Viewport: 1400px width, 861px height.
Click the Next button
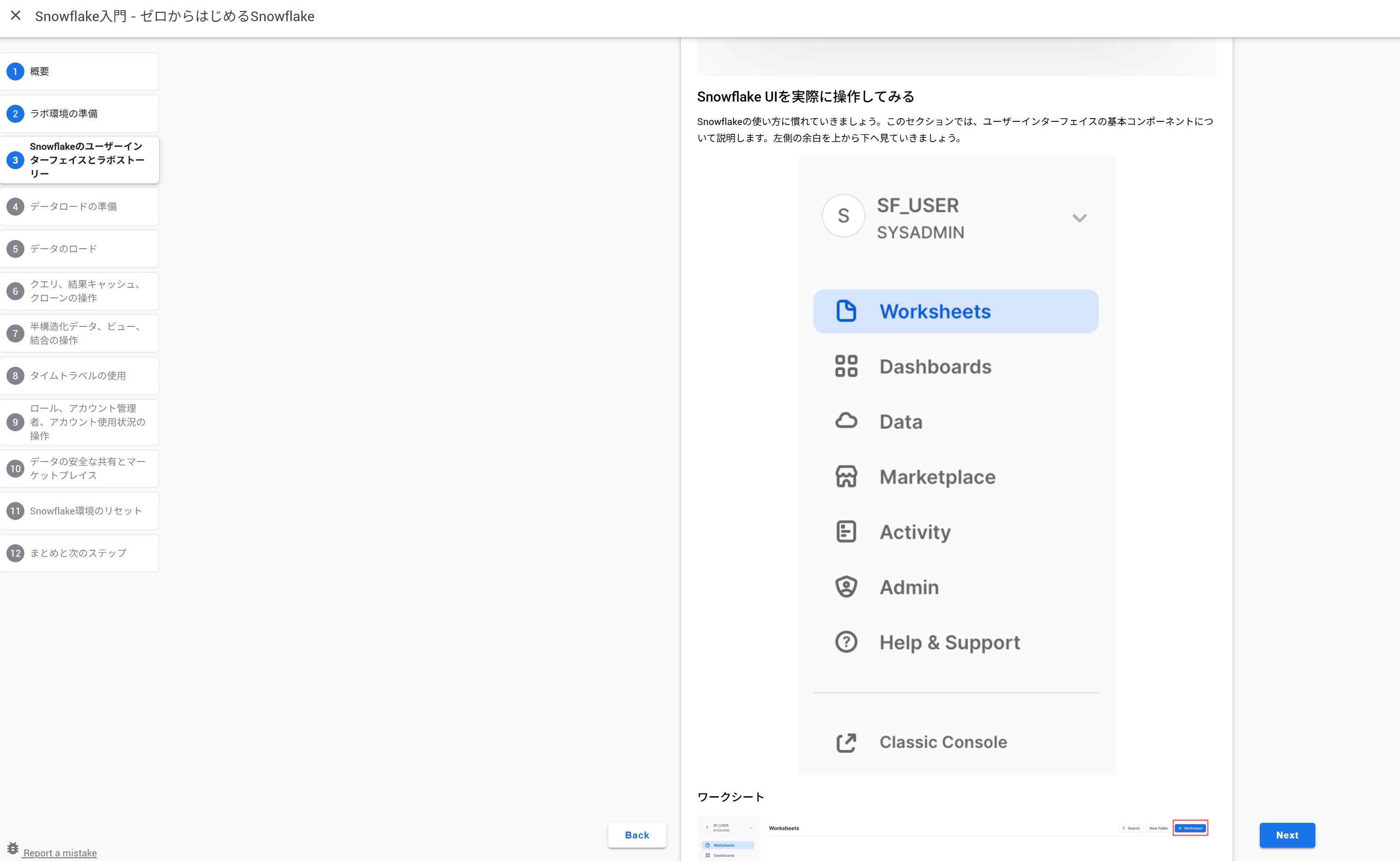(1286, 835)
